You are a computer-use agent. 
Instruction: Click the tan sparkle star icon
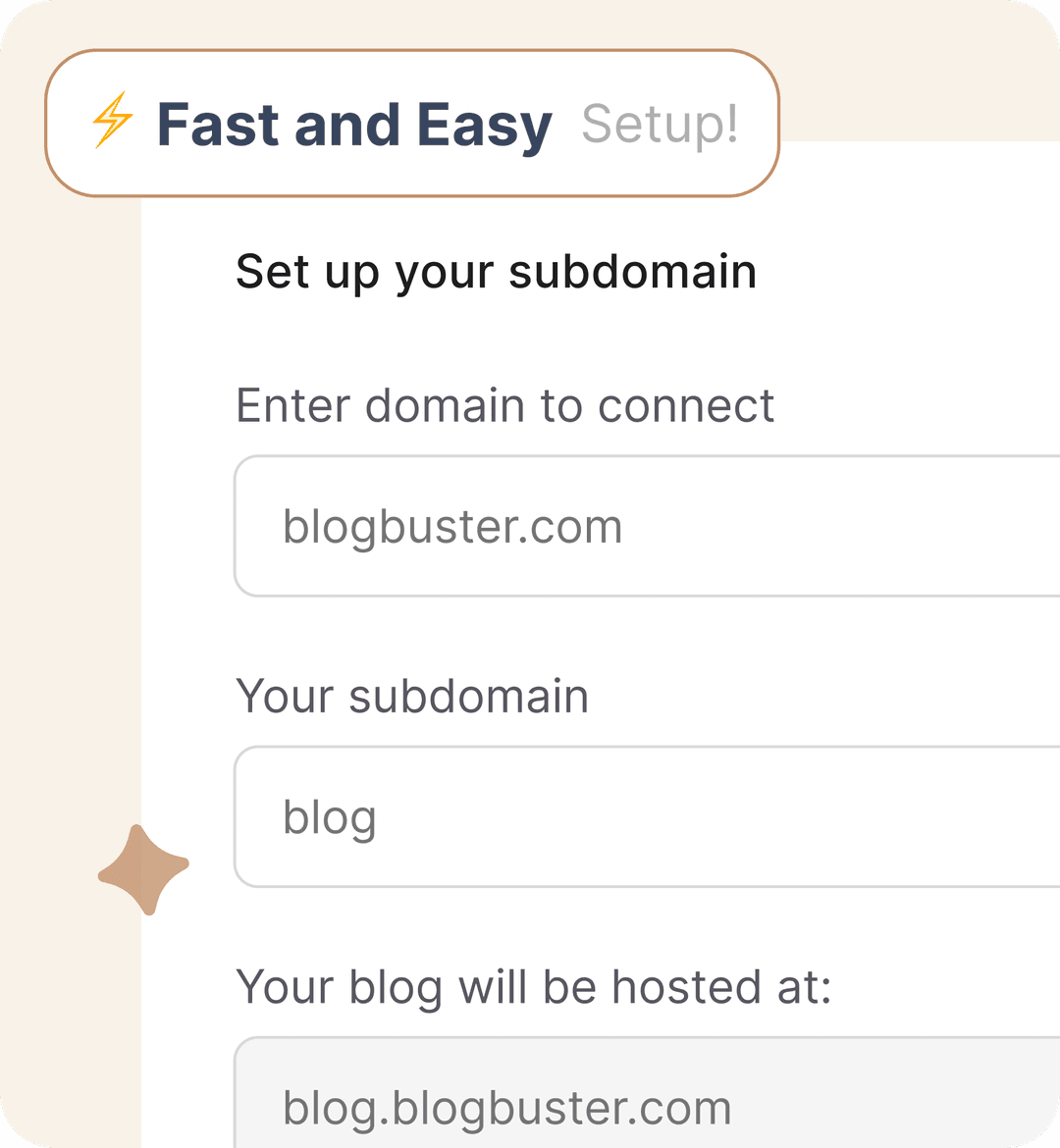pyautogui.click(x=143, y=869)
